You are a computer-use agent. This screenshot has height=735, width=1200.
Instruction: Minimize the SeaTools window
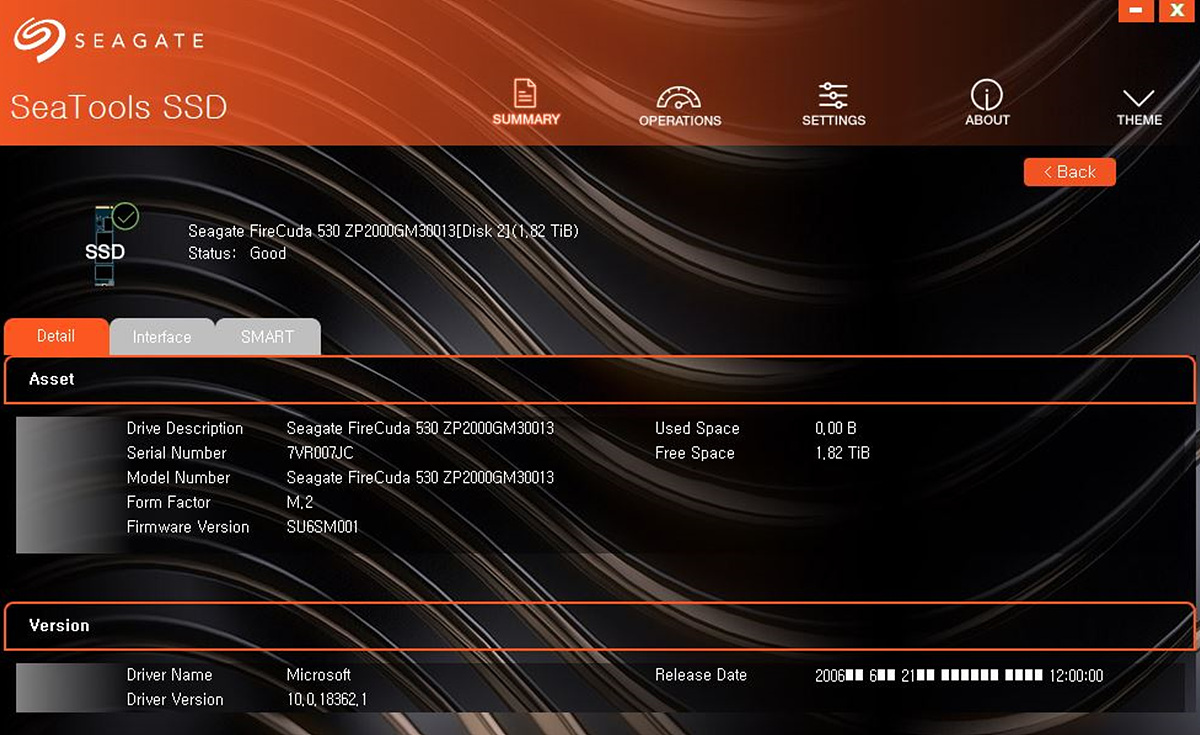[x=1135, y=11]
